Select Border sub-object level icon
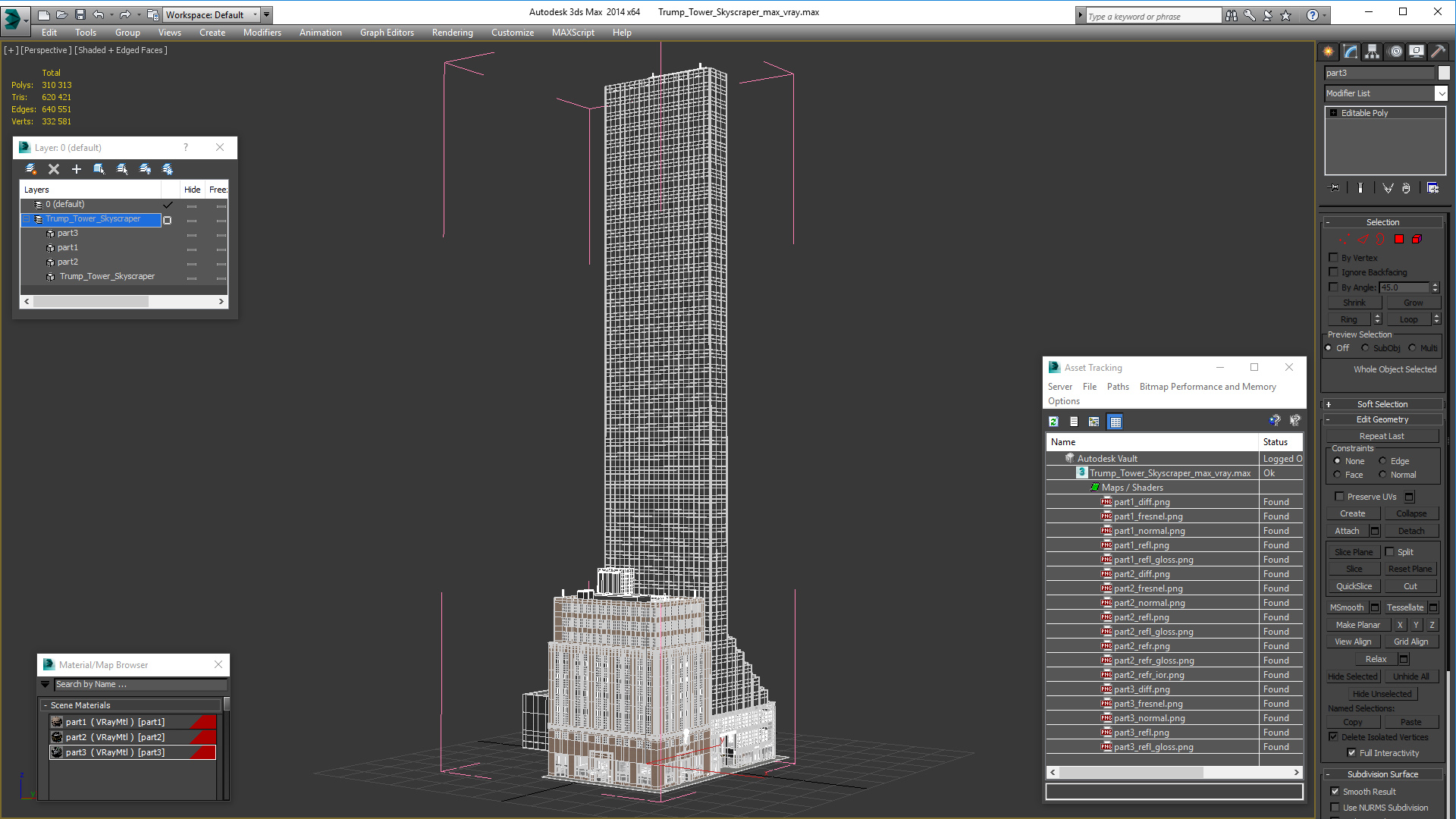Screen dimensions: 1456x819 coord(1381,239)
